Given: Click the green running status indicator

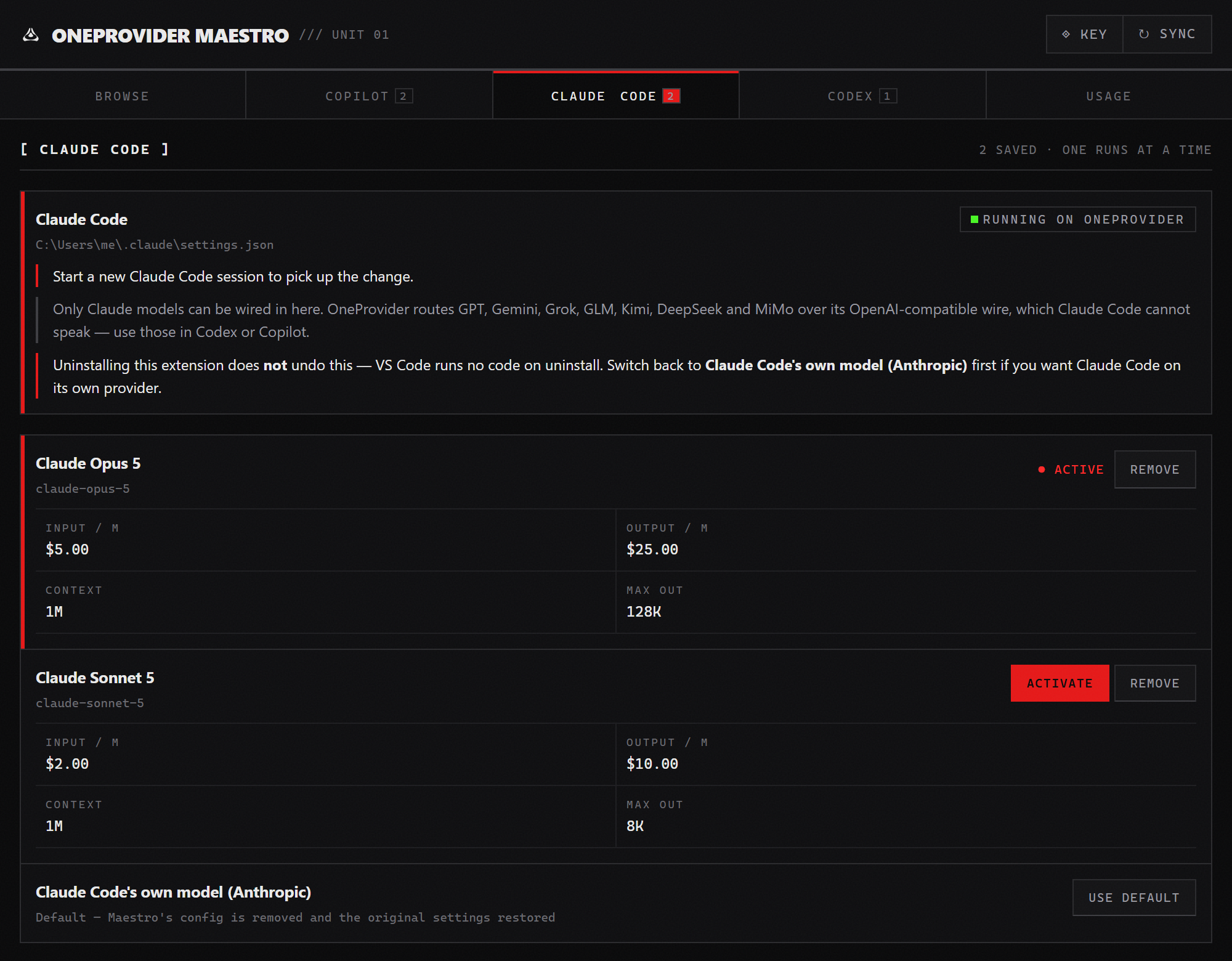Looking at the screenshot, I should pos(975,219).
